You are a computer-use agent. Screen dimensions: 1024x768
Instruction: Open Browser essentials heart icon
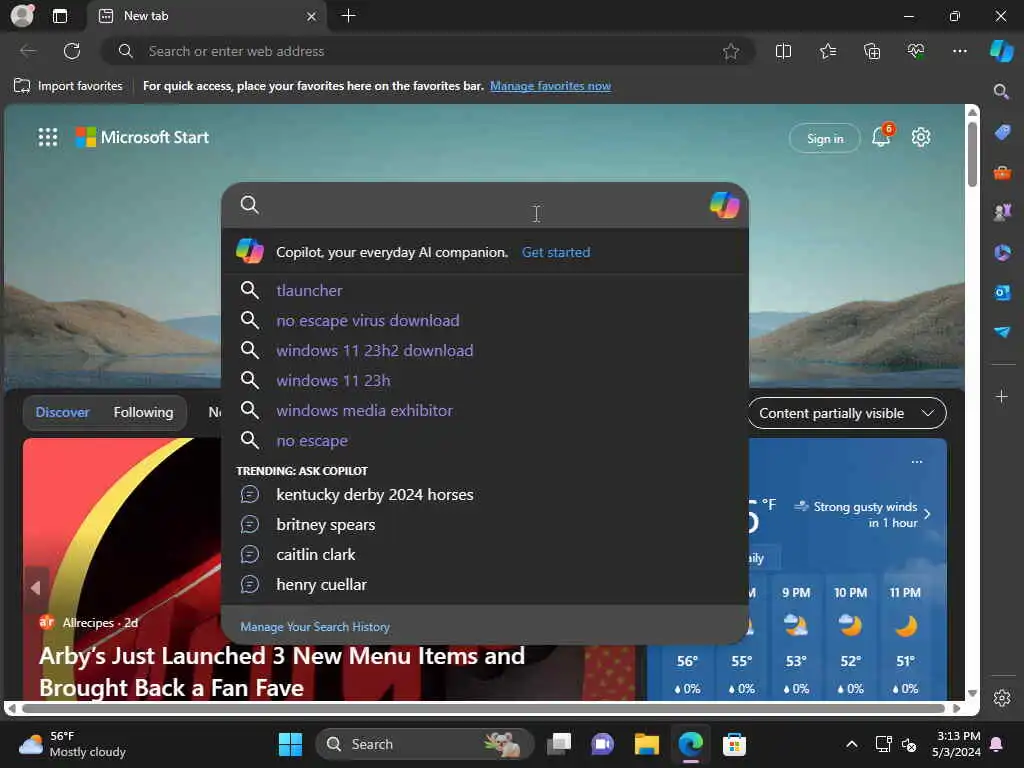coord(916,51)
